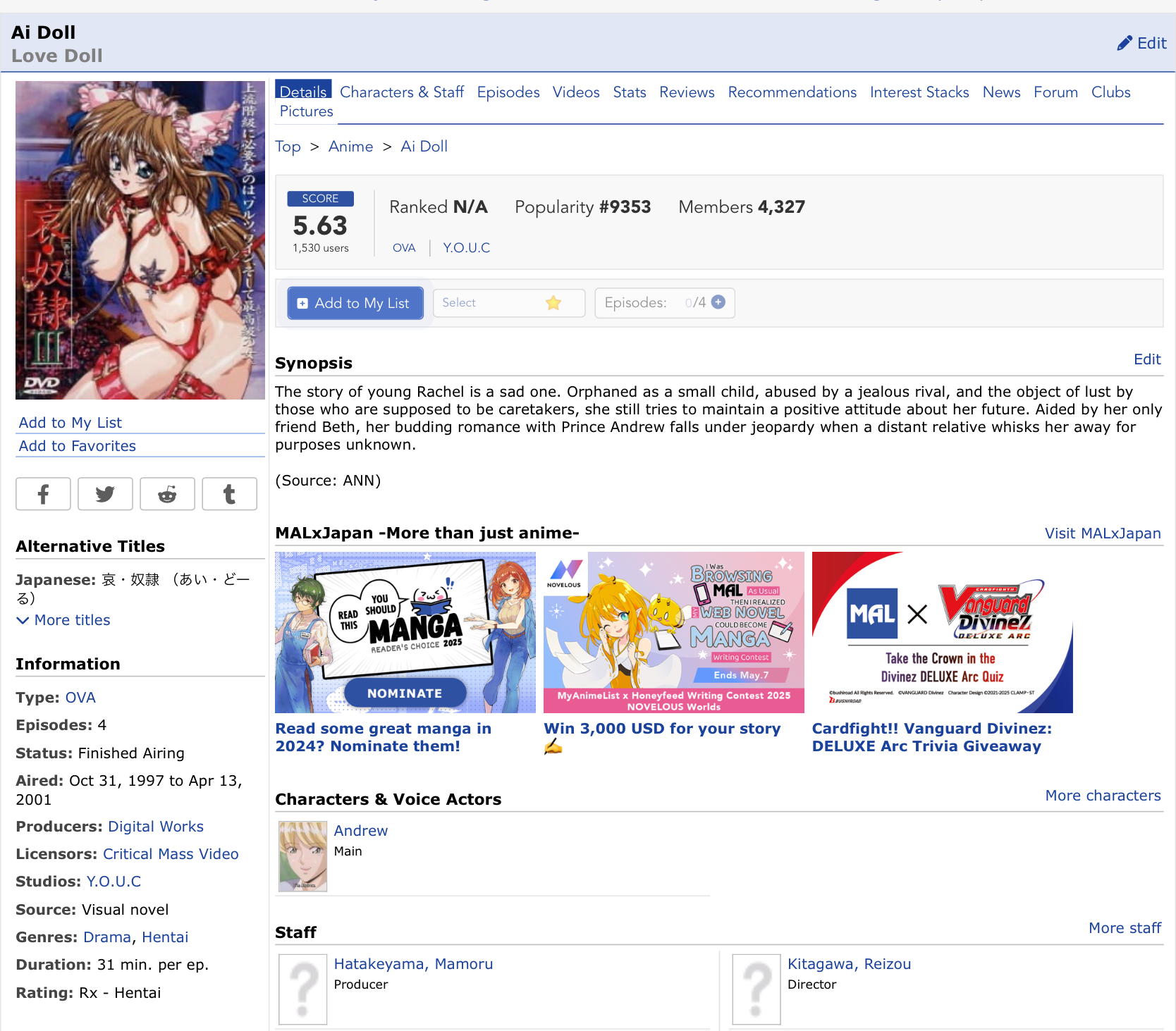
Task: Click the anime cover image
Action: click(x=140, y=240)
